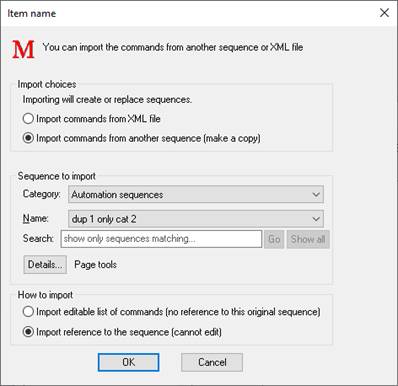Open the Name dropdown arrow
The width and height of the screenshot is (398, 386).
[x=316, y=219]
